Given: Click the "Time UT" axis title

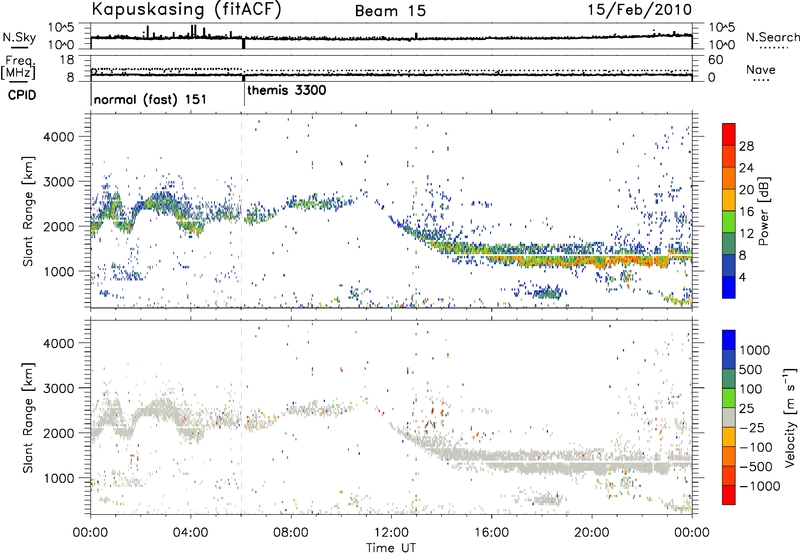Looking at the screenshot, I should pos(391,548).
